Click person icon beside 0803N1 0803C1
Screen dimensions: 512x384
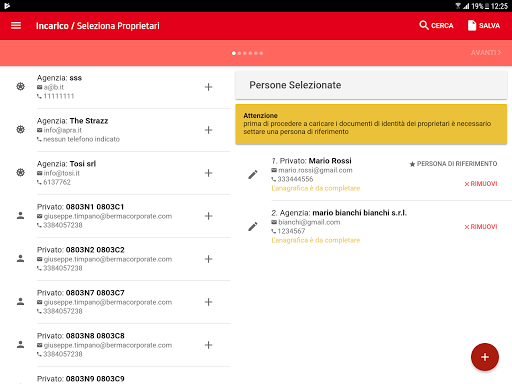pyautogui.click(x=20, y=215)
